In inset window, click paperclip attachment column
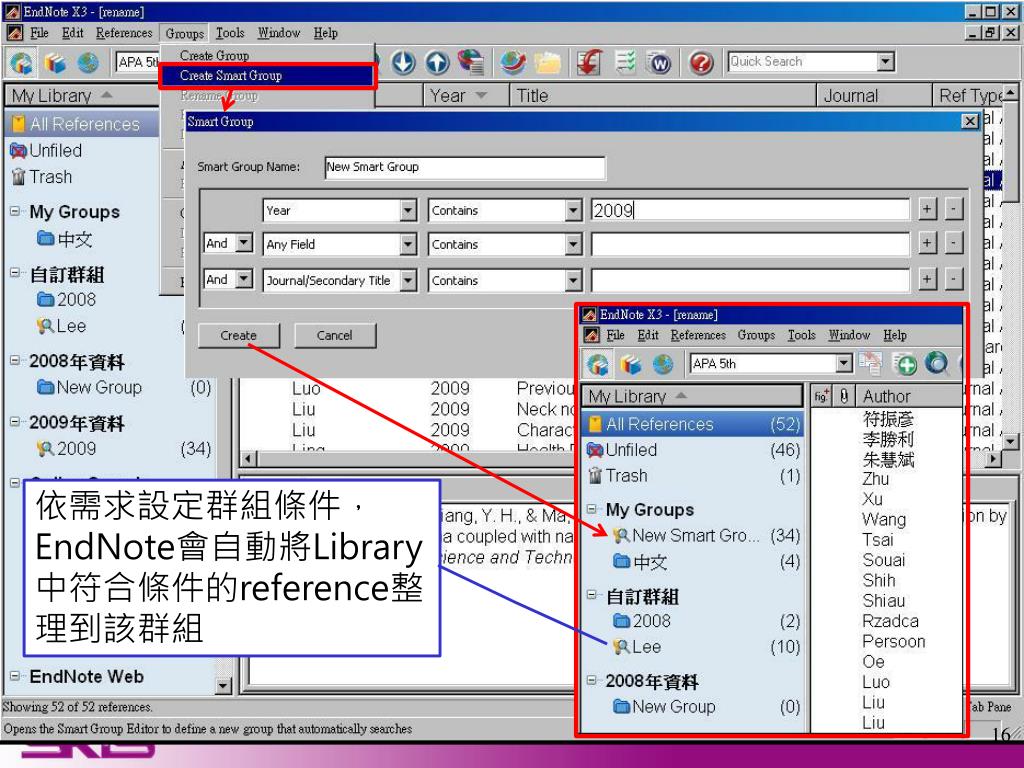The image size is (1024, 768). pos(844,396)
